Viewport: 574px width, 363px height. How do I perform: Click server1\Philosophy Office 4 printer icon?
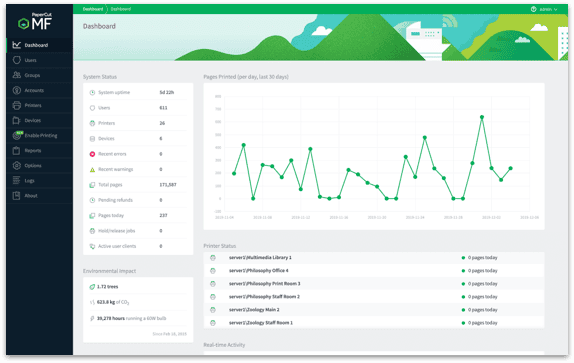tap(213, 271)
